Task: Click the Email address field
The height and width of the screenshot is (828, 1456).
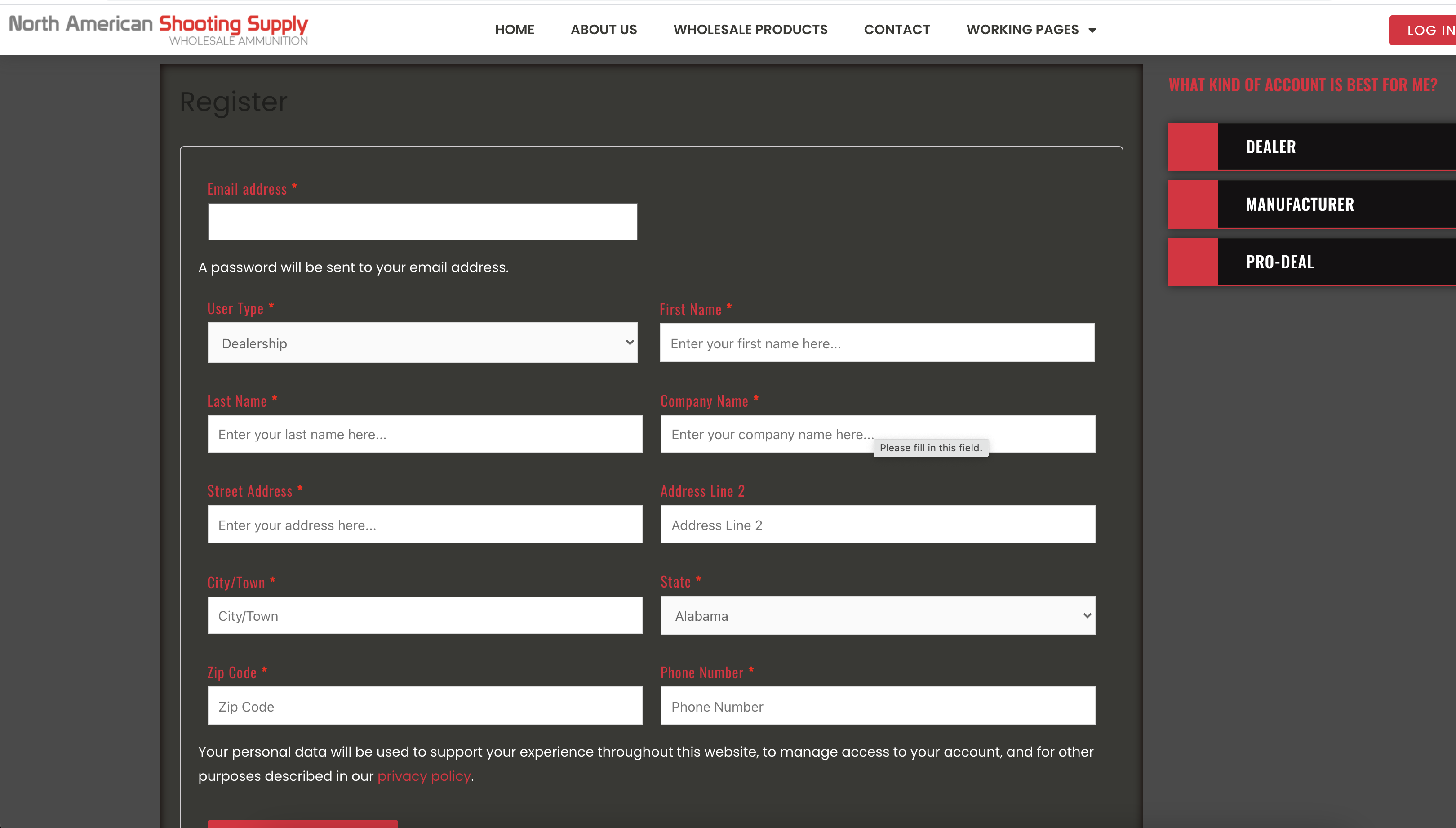Action: 422,222
